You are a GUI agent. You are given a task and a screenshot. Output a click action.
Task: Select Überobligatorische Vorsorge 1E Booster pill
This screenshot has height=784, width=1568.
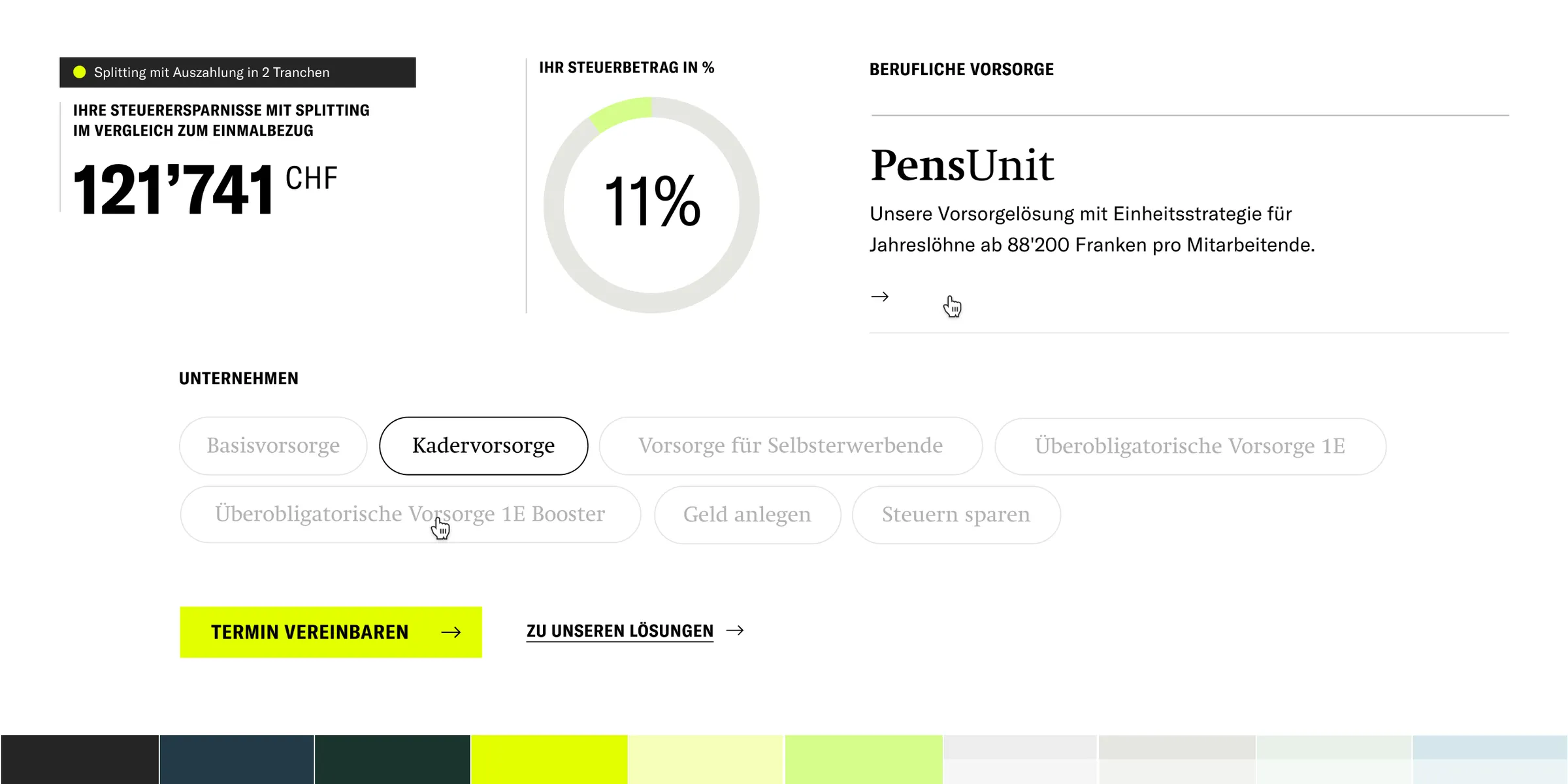[410, 514]
